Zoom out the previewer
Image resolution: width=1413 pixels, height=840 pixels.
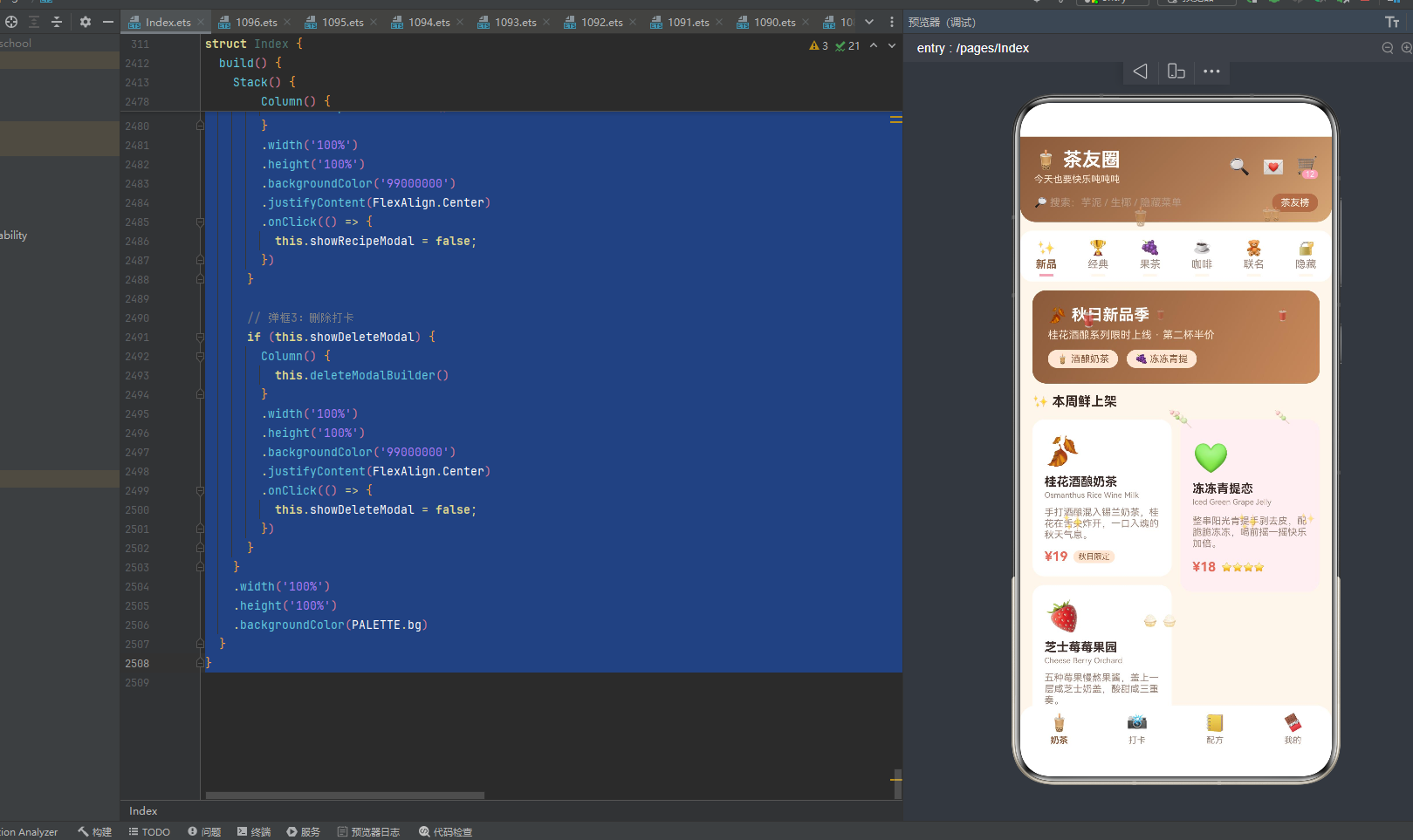point(1388,48)
